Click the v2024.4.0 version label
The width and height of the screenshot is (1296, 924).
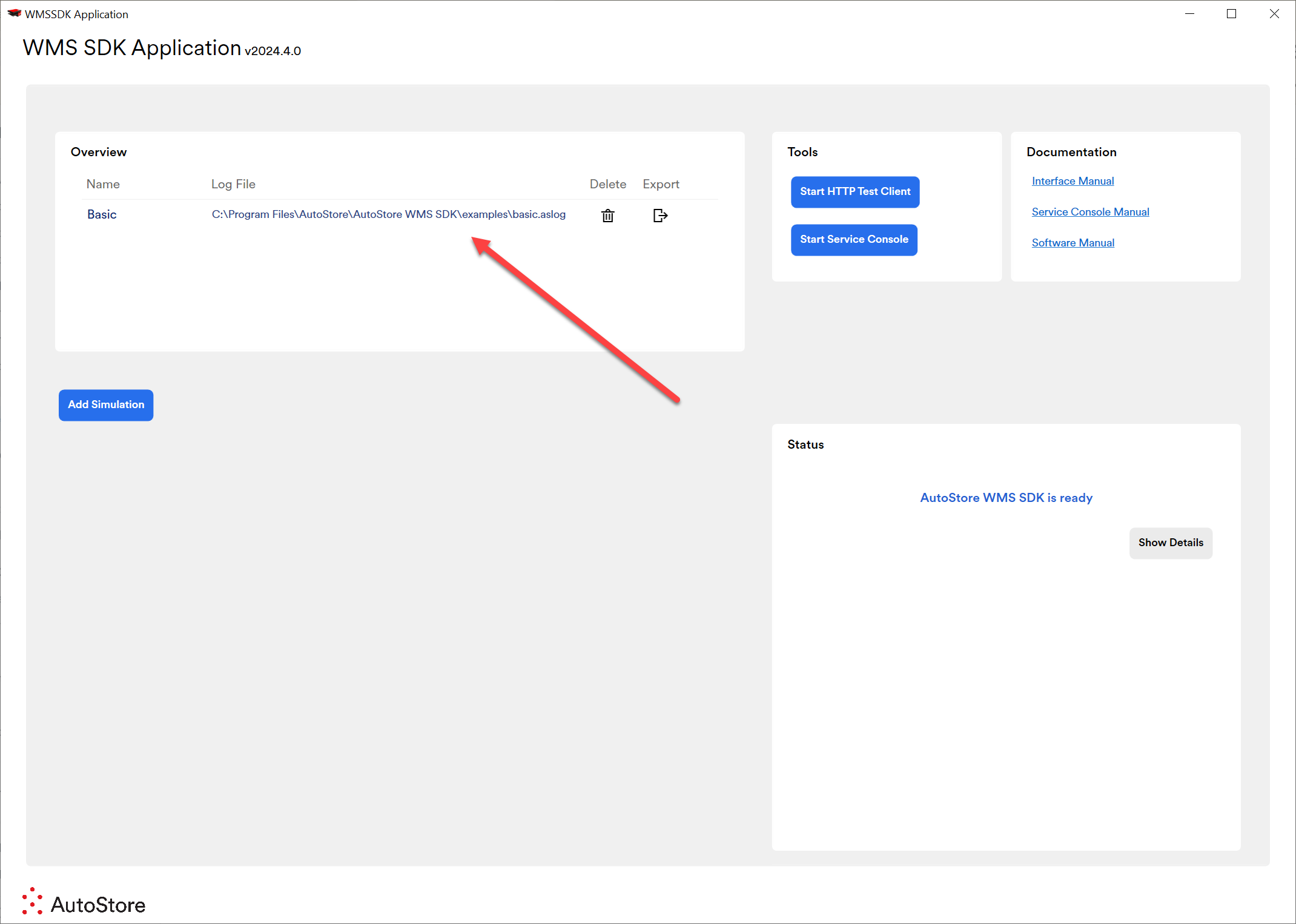(x=273, y=51)
